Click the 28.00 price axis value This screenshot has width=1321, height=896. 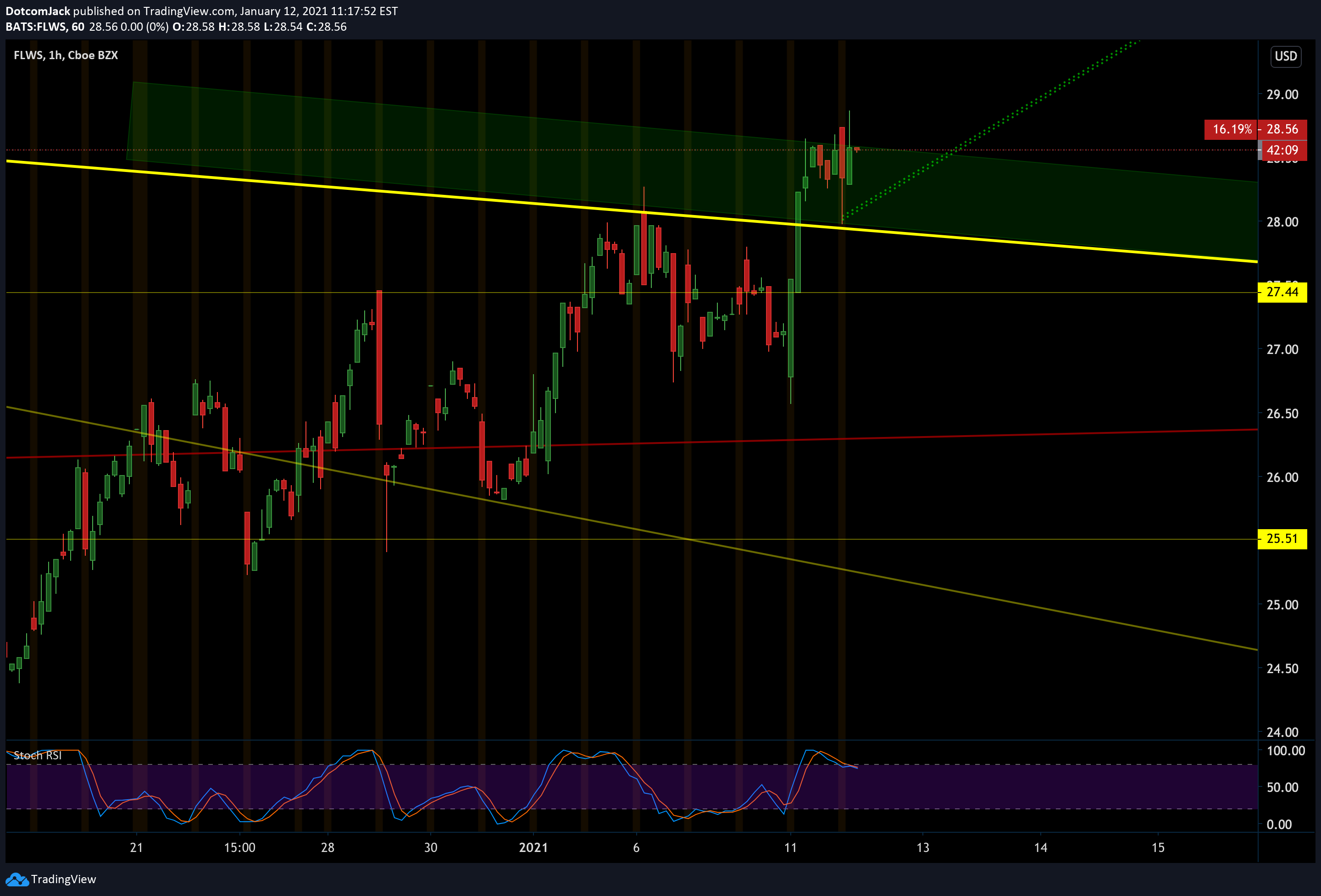point(1282,222)
